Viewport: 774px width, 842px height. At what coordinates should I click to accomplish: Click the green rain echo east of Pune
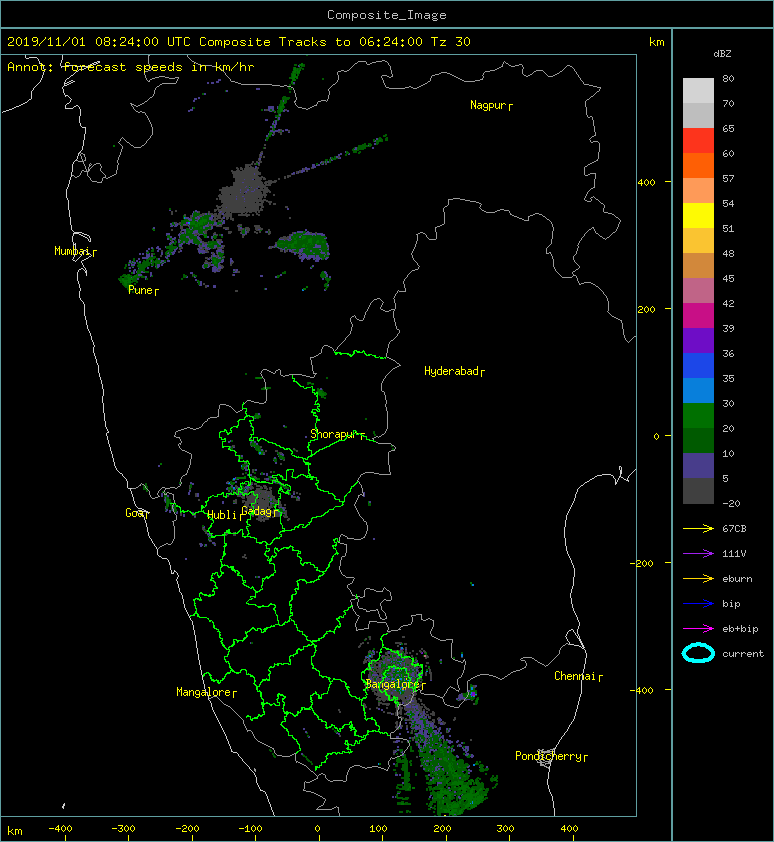302,245
